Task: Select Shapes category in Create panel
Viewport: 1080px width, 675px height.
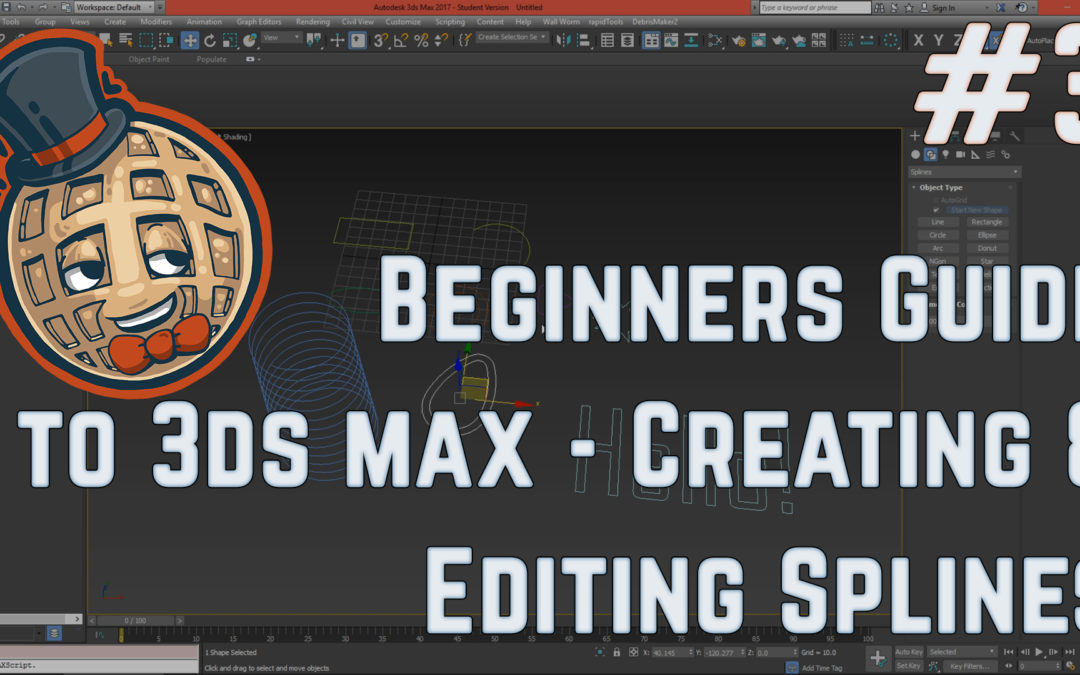Action: pos(931,154)
